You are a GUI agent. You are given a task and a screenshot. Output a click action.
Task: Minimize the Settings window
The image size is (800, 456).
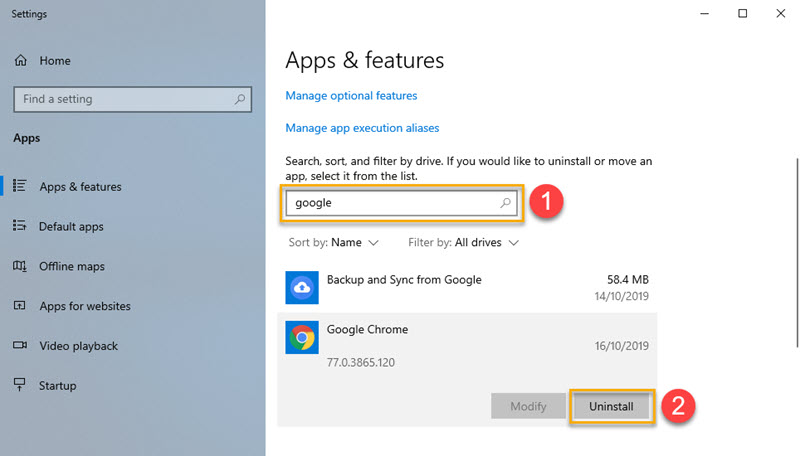click(x=705, y=14)
